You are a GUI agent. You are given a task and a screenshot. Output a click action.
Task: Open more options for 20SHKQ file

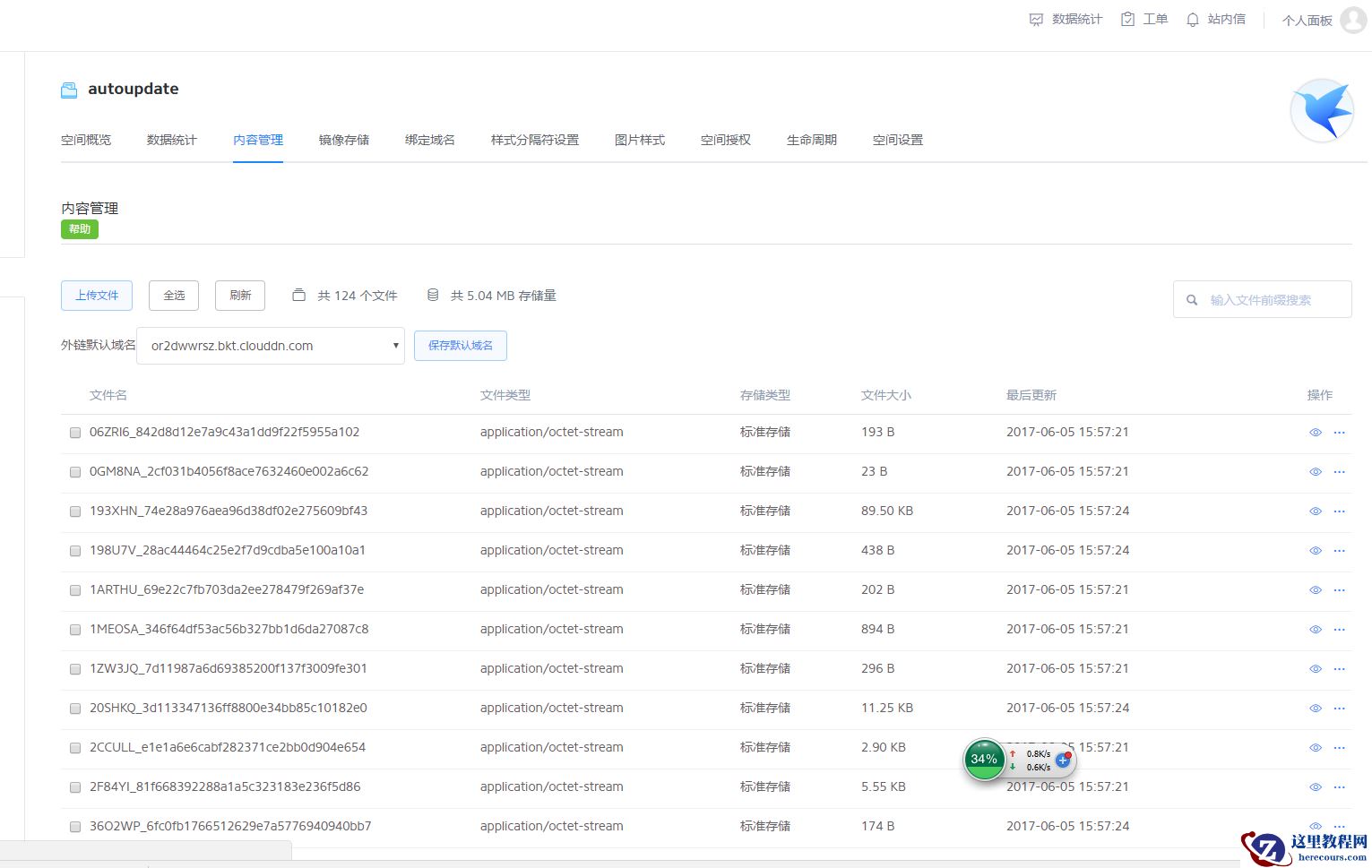click(x=1339, y=709)
